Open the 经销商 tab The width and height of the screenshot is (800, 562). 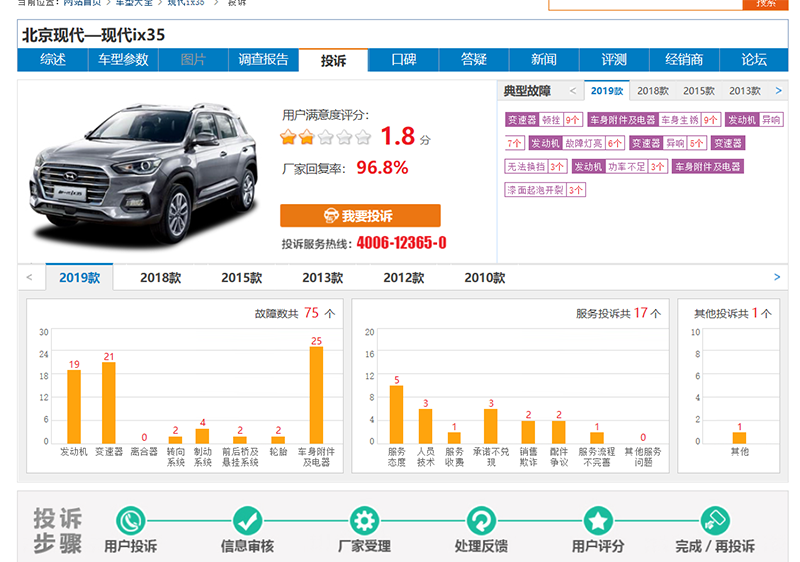pos(684,60)
